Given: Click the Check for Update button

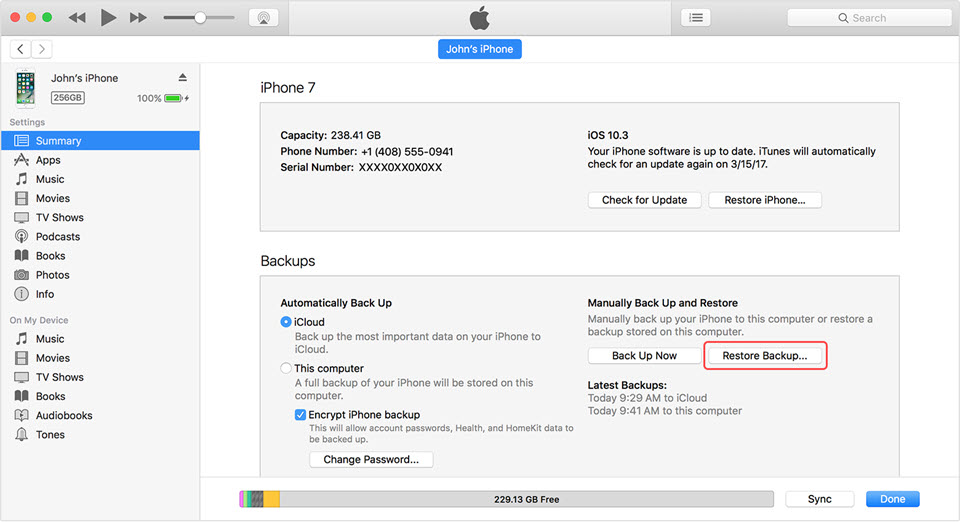Looking at the screenshot, I should tap(644, 200).
